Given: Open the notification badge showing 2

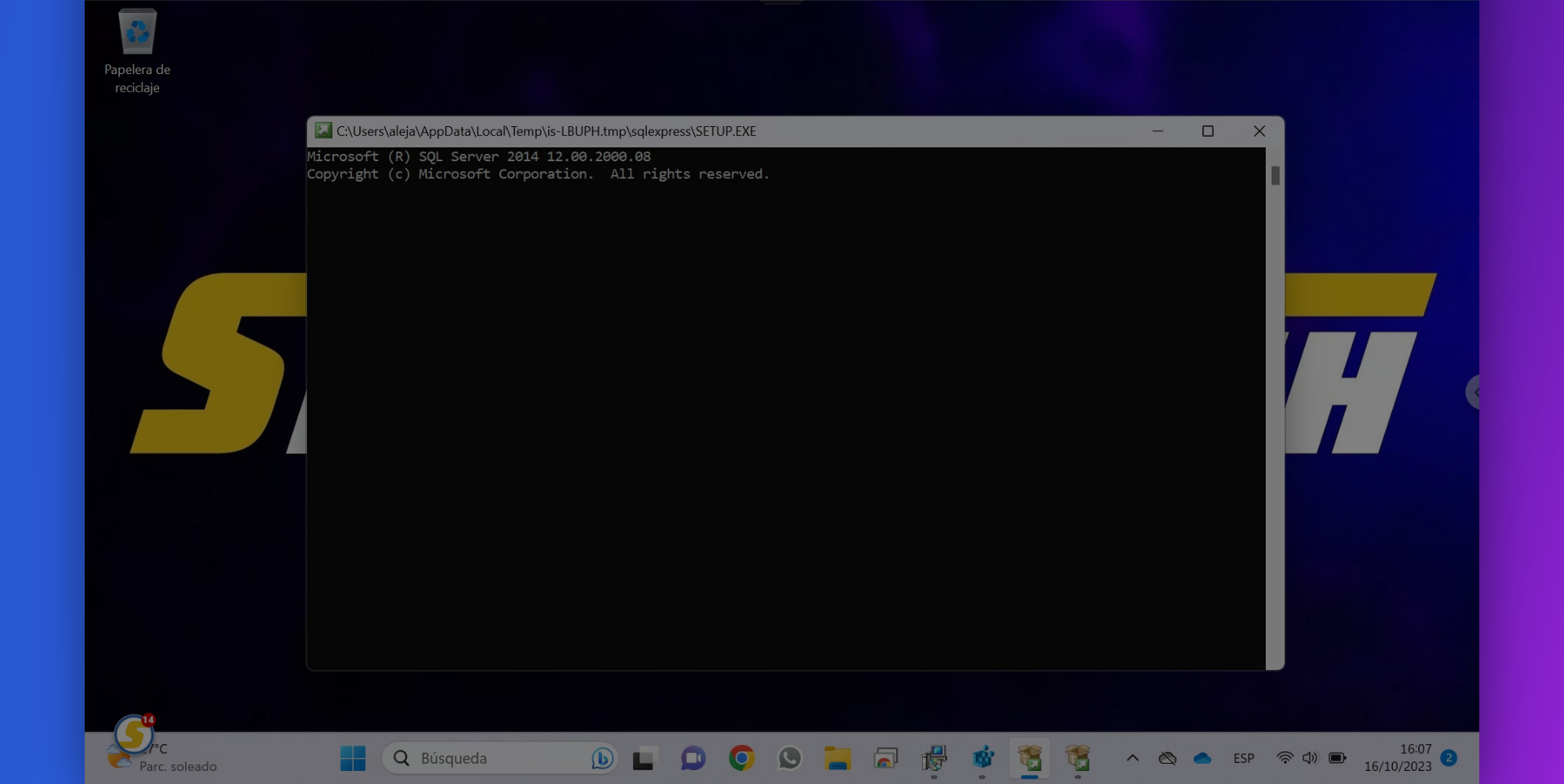Looking at the screenshot, I should point(1448,757).
